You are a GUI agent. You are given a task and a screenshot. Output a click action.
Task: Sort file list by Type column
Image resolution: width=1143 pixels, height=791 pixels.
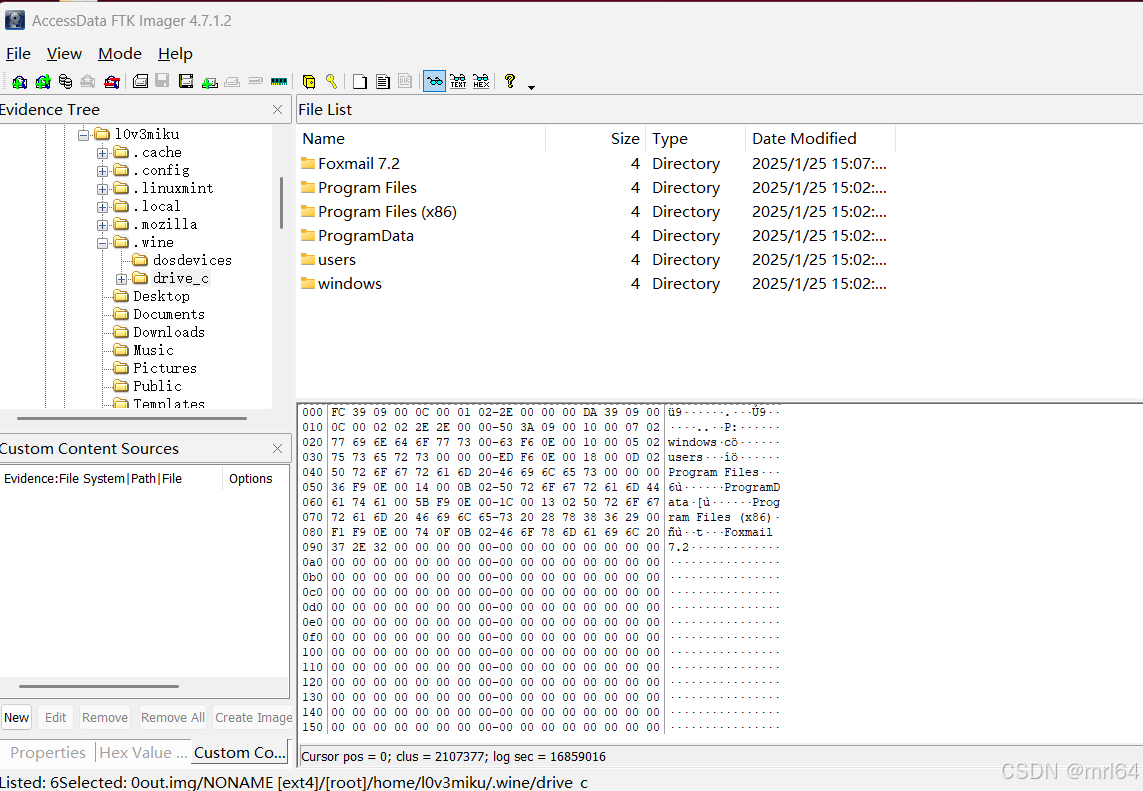click(x=696, y=139)
